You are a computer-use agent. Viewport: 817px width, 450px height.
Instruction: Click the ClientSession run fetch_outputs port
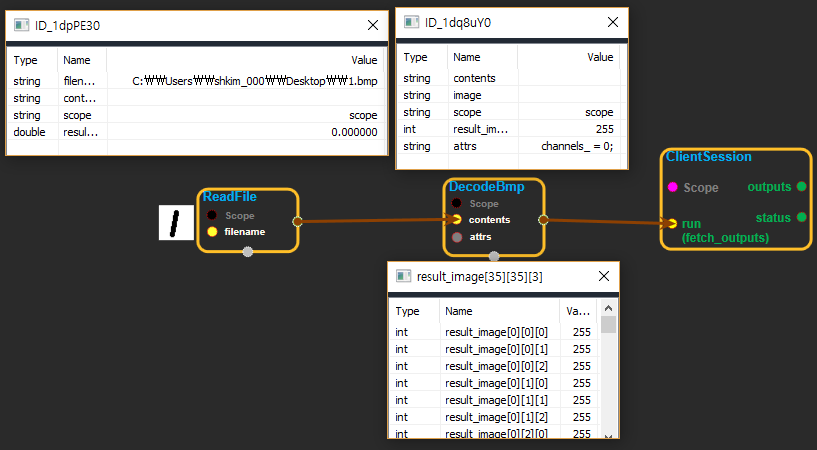pyautogui.click(x=673, y=224)
